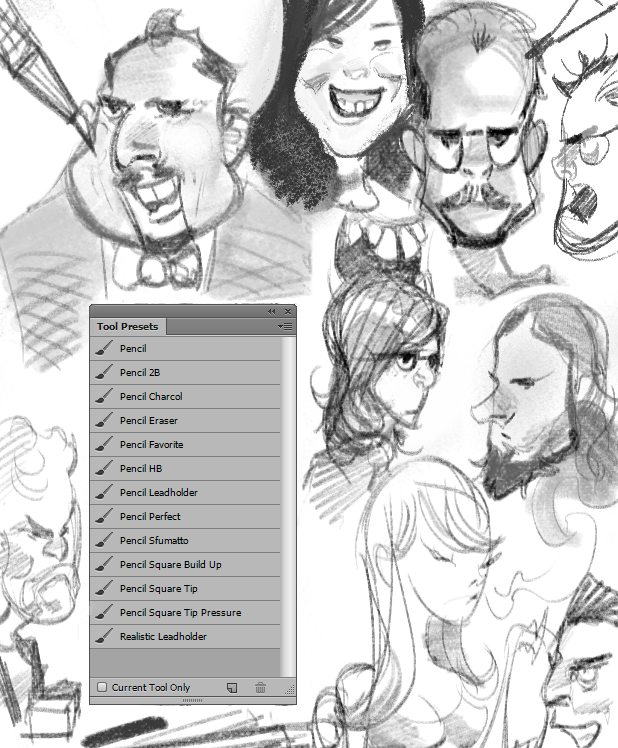Click the brush icon beside Realistic Leadholder
618x748 pixels.
[104, 636]
